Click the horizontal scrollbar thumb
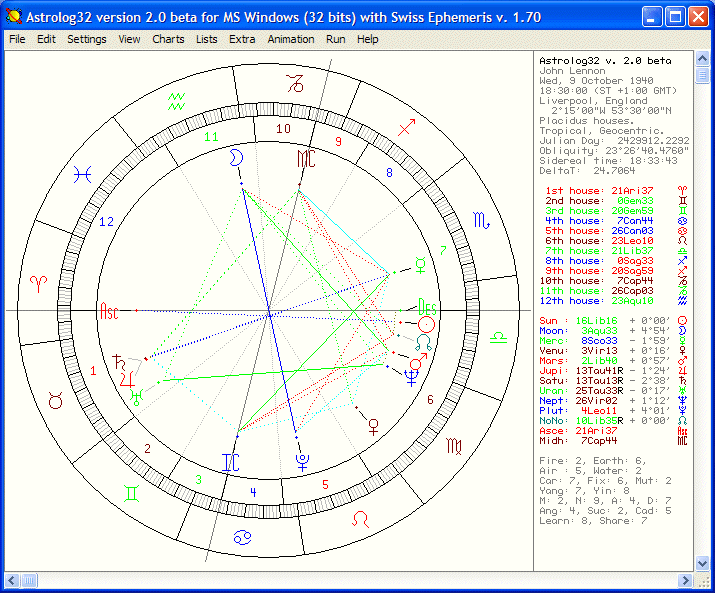This screenshot has width=715, height=593. pos(29,581)
